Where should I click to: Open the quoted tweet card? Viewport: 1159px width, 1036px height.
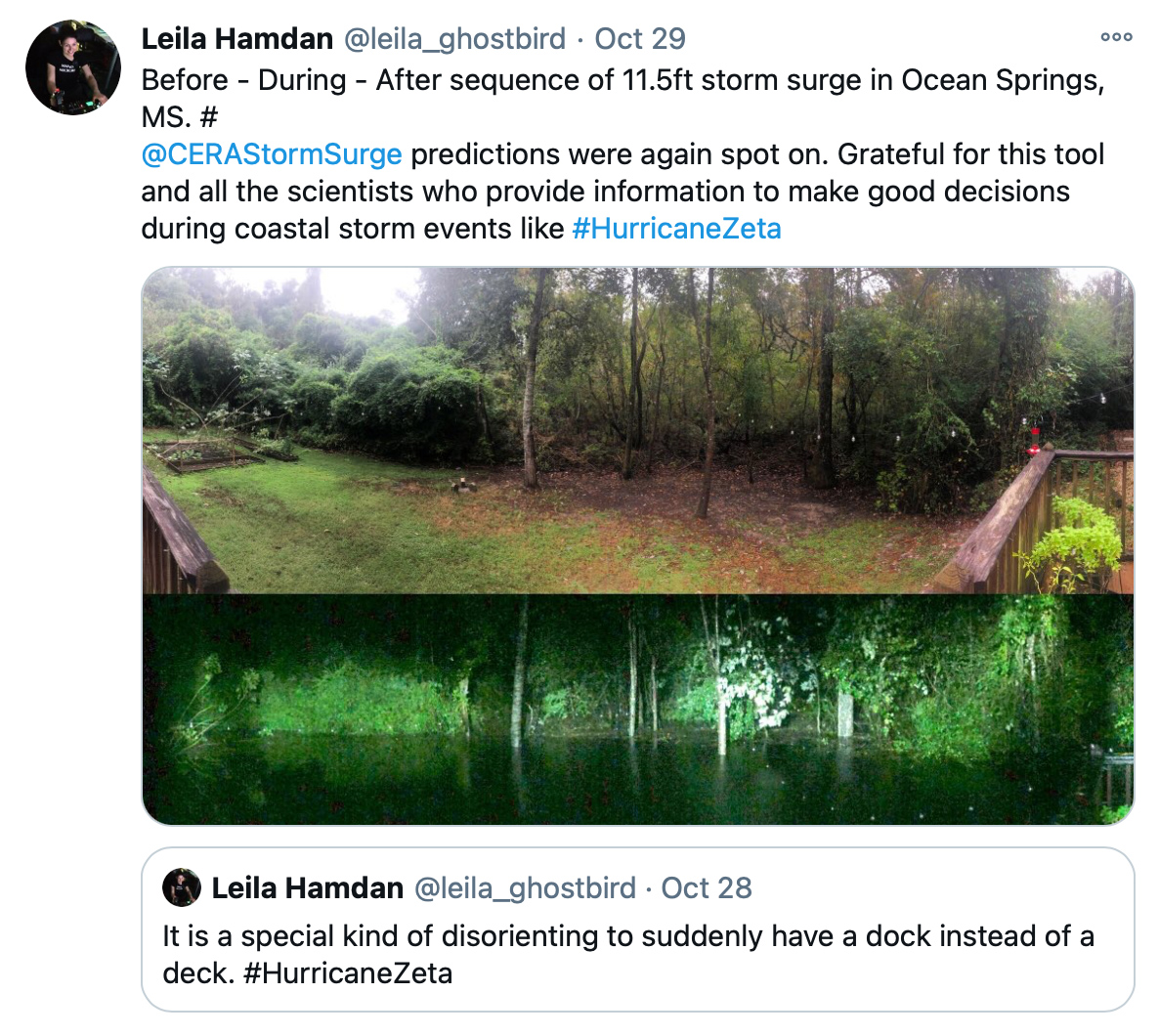click(x=645, y=938)
